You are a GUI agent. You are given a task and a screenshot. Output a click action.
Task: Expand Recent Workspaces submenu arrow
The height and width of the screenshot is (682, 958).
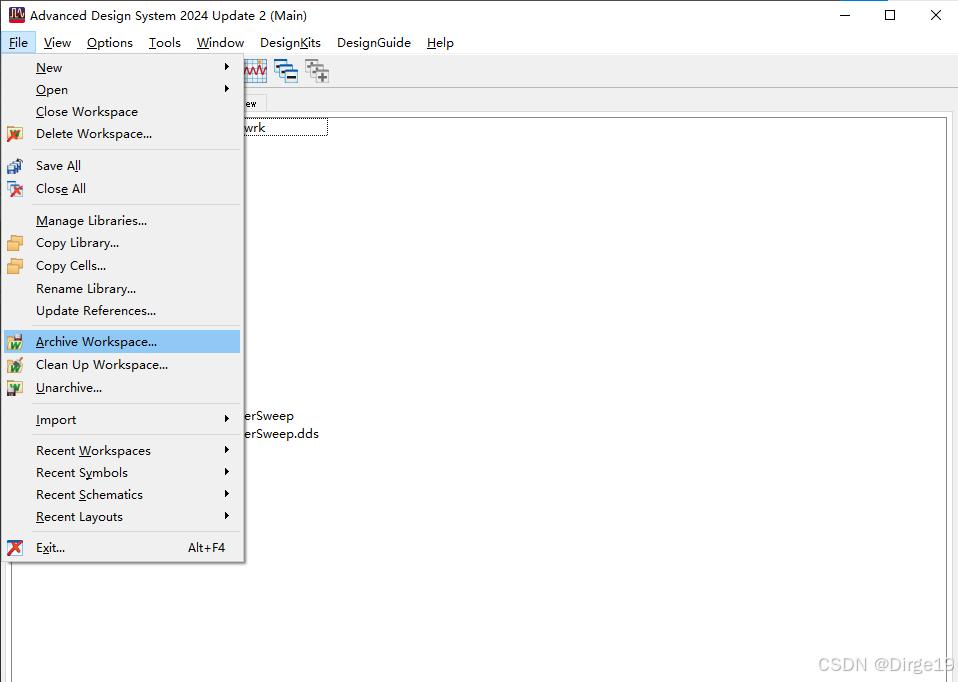point(227,450)
